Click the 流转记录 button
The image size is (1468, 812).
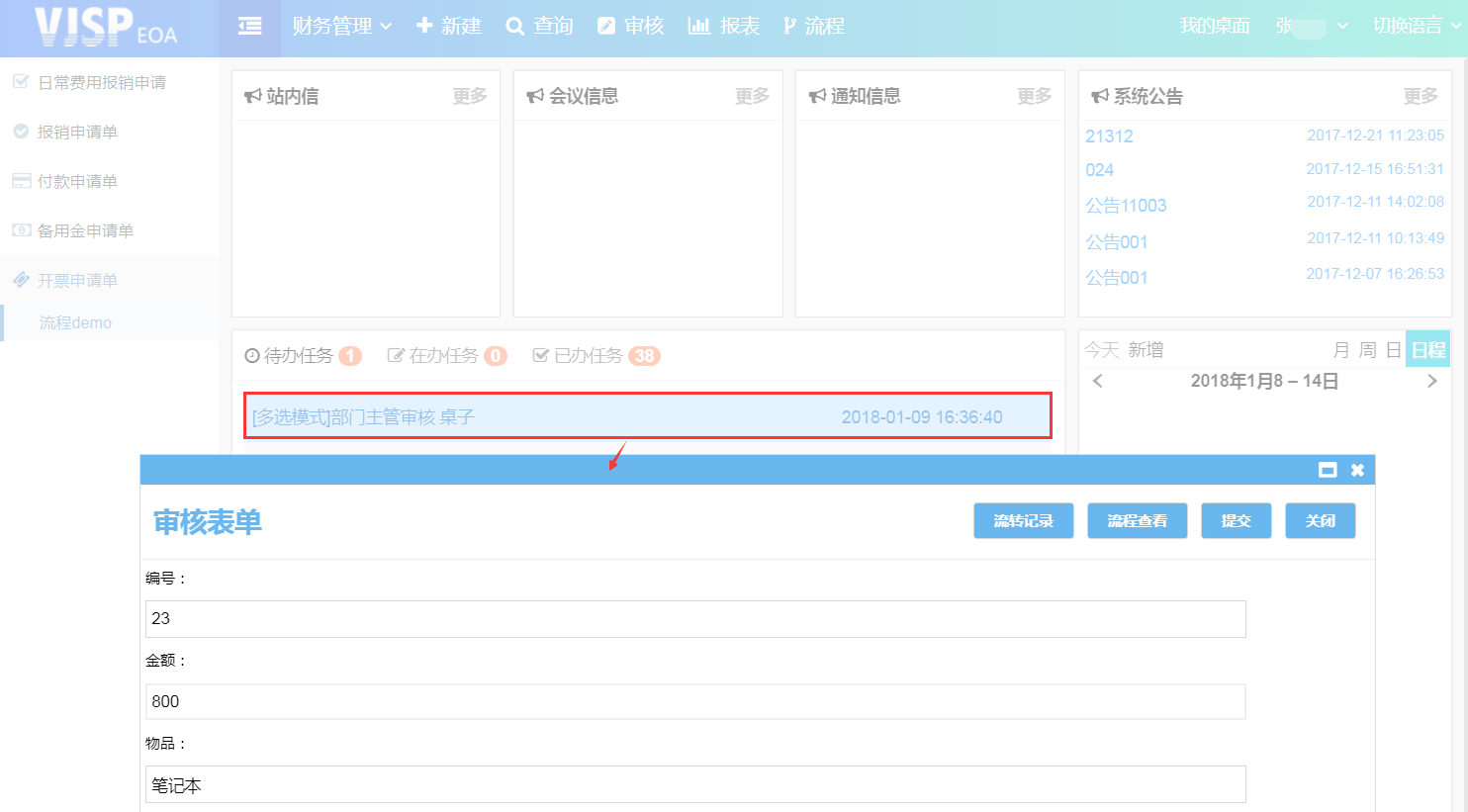[x=1023, y=521]
